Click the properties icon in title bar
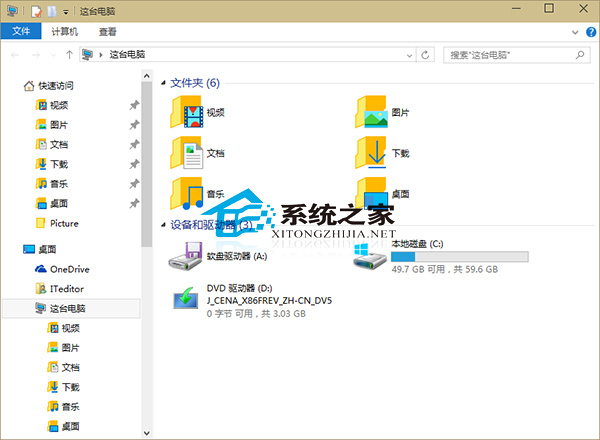Screen dimensions: 600x440 (x=36, y=11)
